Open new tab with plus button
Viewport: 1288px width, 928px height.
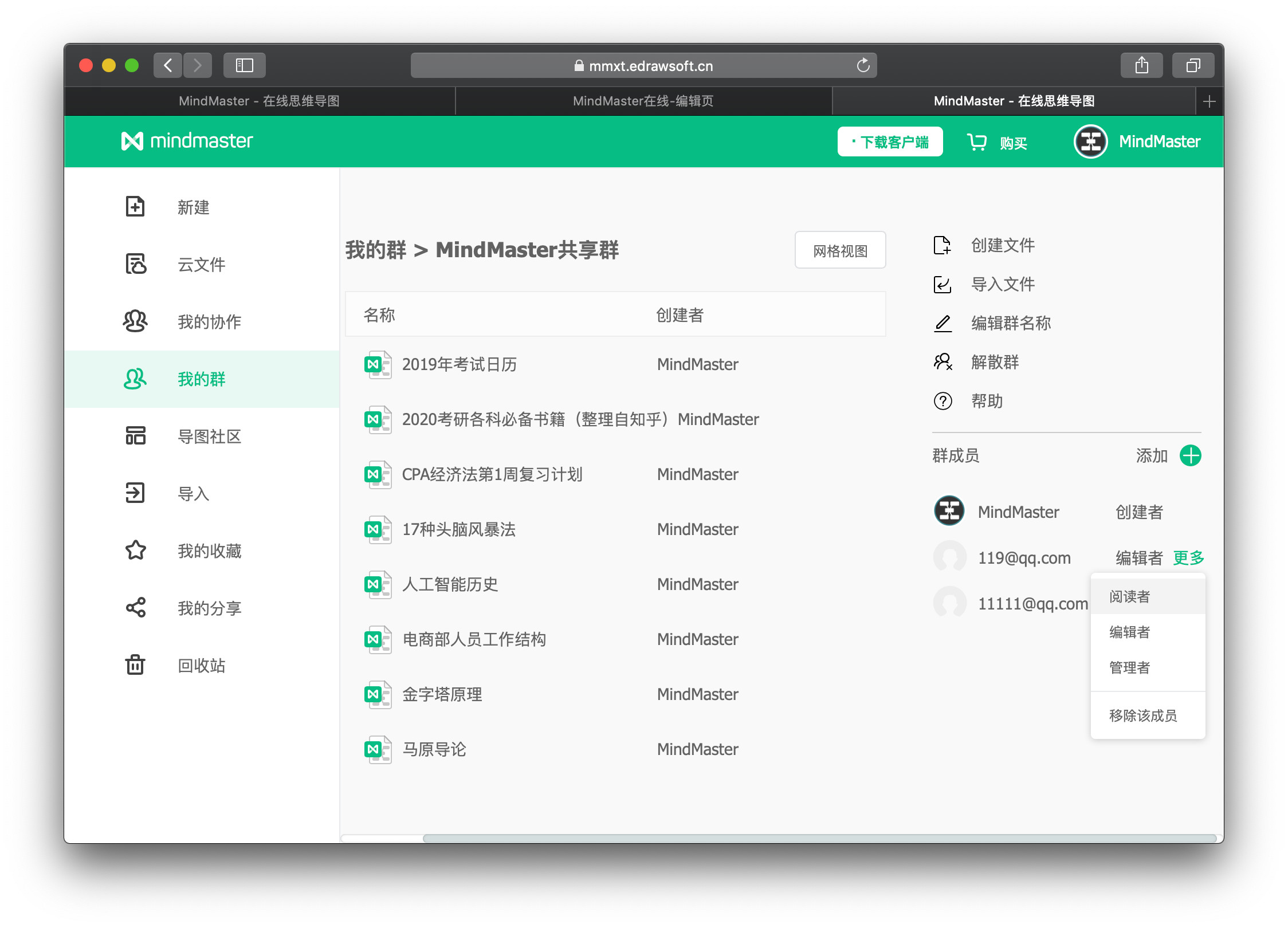point(1209,101)
